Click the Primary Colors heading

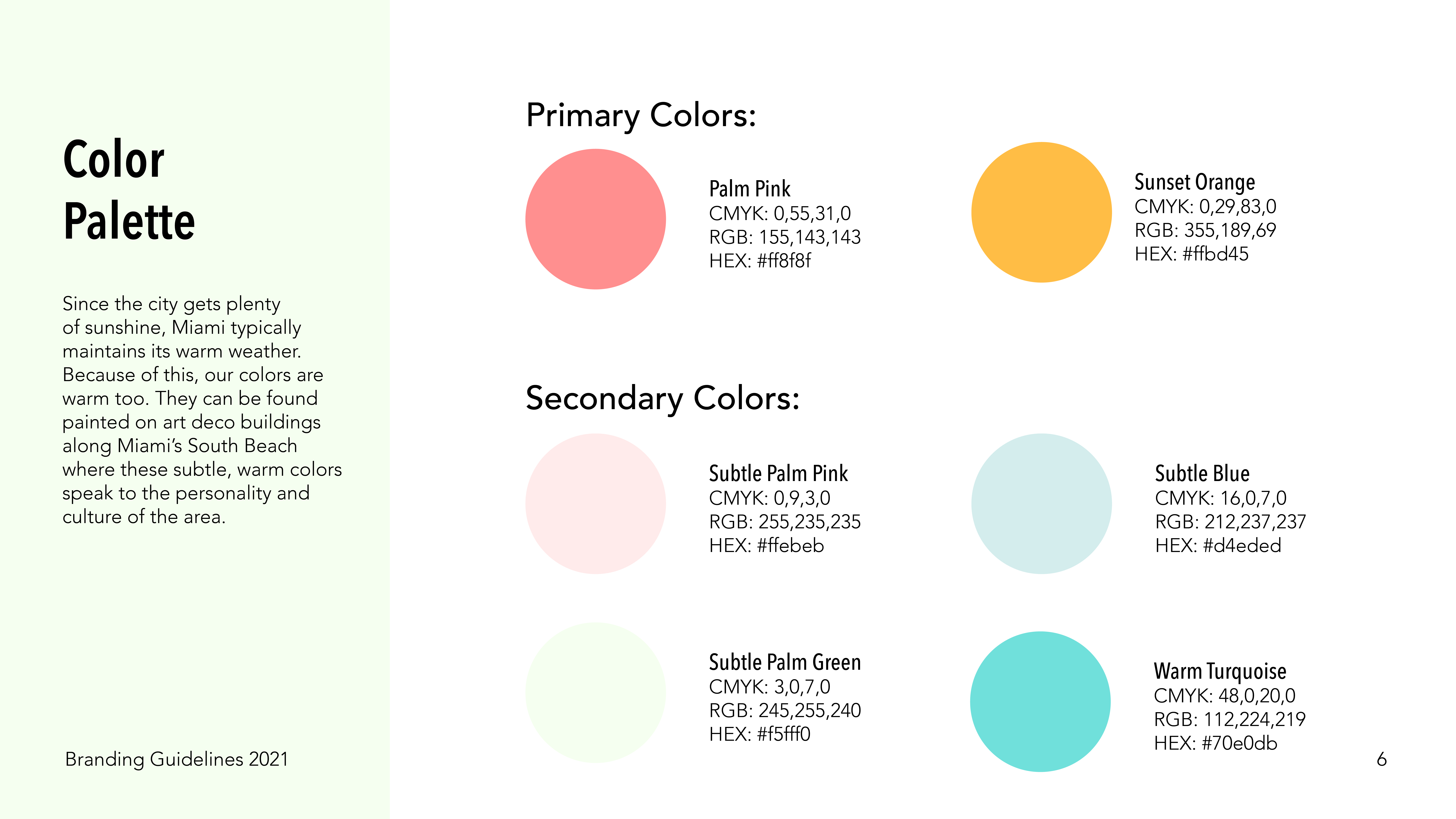click(641, 116)
